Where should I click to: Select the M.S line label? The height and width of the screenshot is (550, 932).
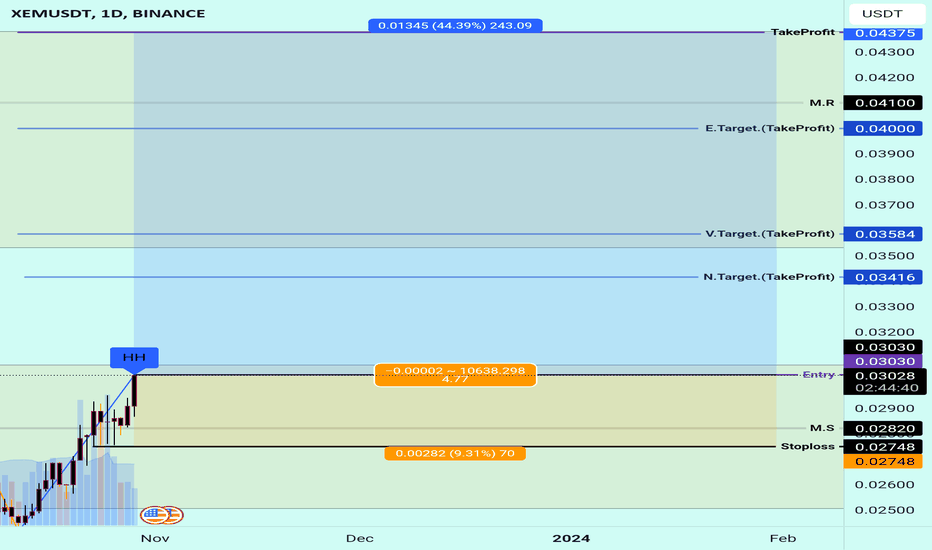point(822,428)
